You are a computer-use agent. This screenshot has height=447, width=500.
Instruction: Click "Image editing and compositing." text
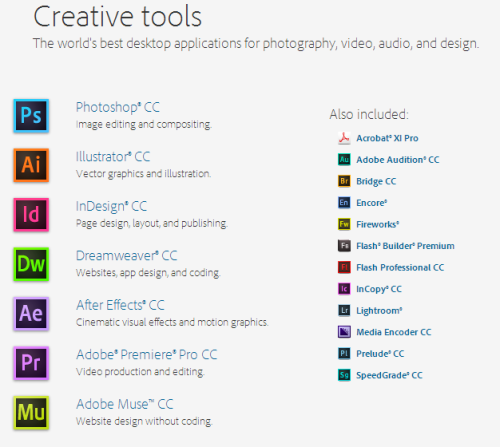tap(144, 124)
